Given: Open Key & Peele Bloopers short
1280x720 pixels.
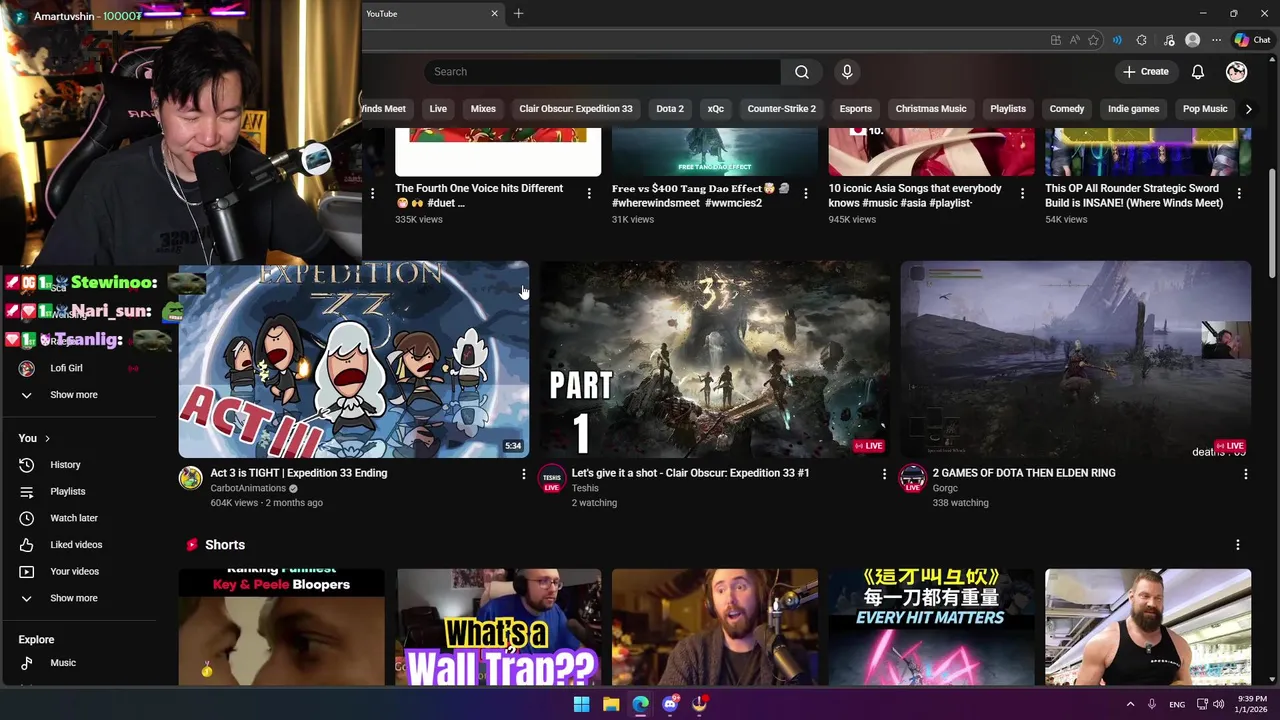Looking at the screenshot, I should (x=281, y=628).
